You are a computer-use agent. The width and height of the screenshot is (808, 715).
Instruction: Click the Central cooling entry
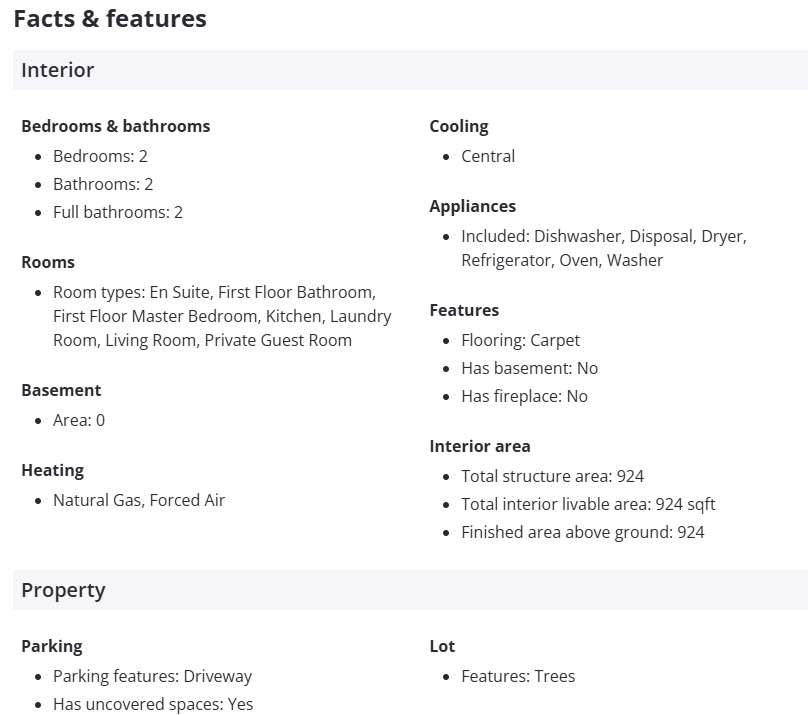pos(488,156)
